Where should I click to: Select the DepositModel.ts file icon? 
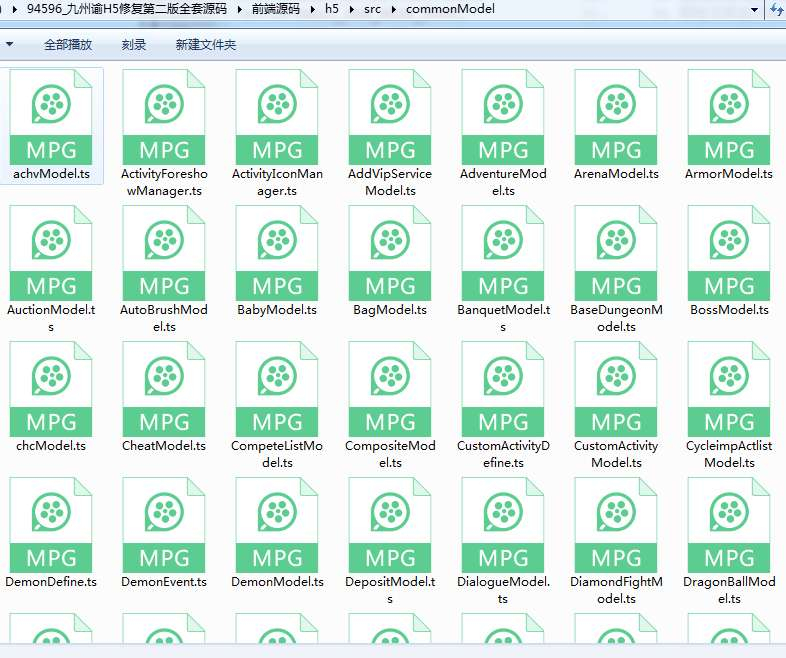(x=390, y=525)
